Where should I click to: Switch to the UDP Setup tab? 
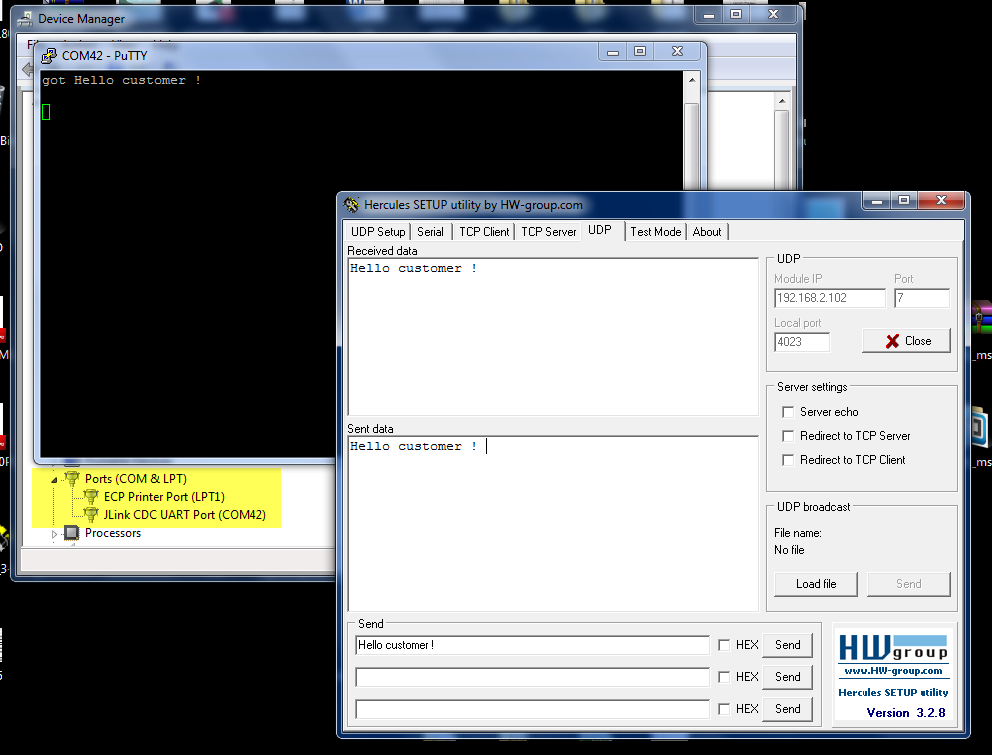(378, 232)
